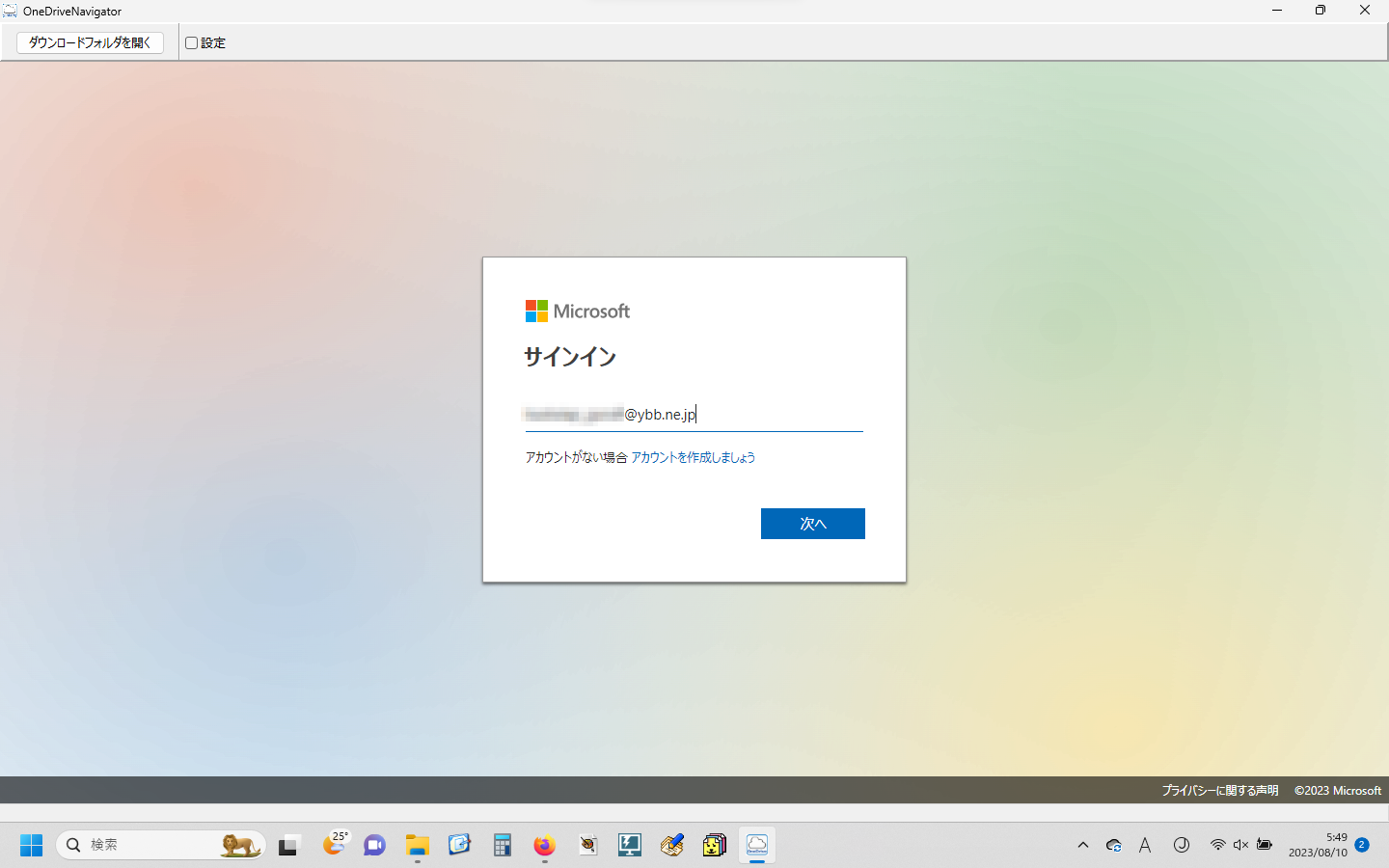Open the weather widget showing 25°
This screenshot has width=1389, height=868.
334,845
